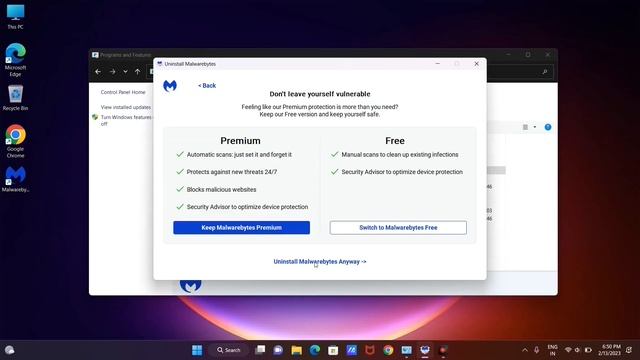Image resolution: width=640 pixels, height=360 pixels.
Task: Open Microsoft Store from the taskbar
Action: click(x=333, y=350)
